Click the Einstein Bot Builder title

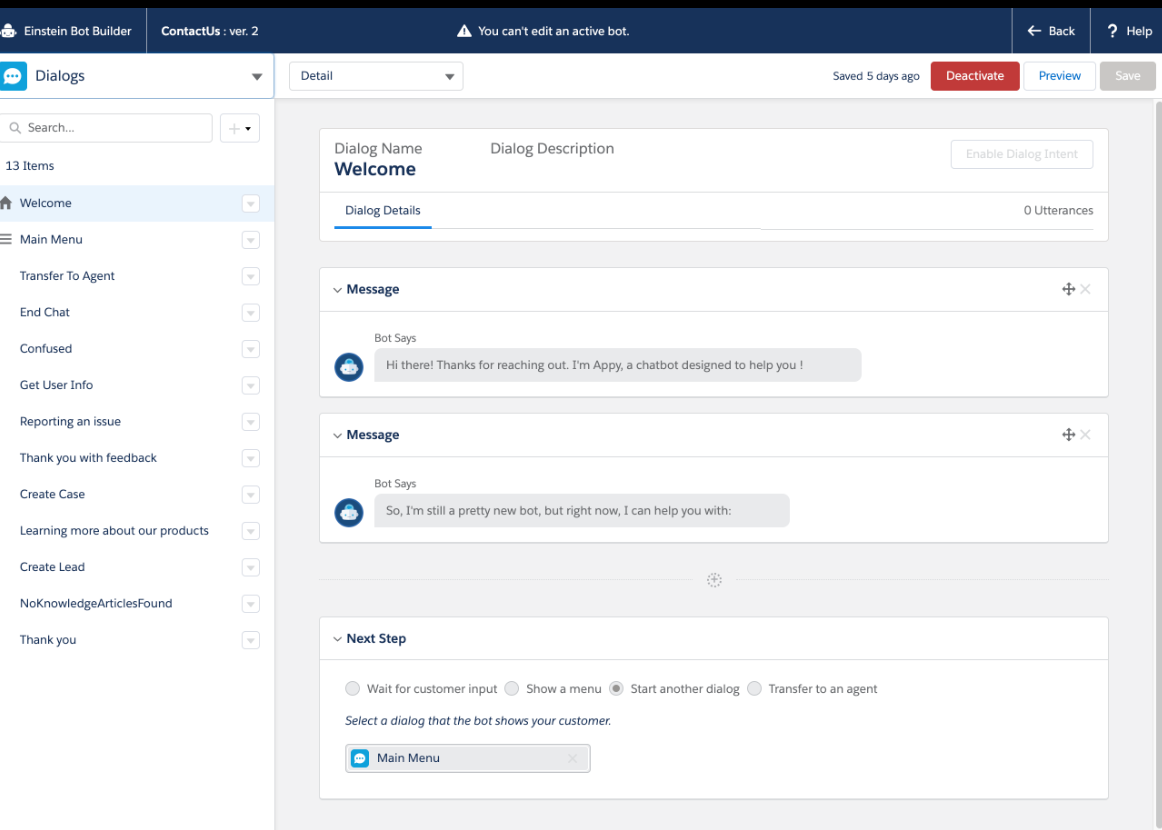(78, 31)
